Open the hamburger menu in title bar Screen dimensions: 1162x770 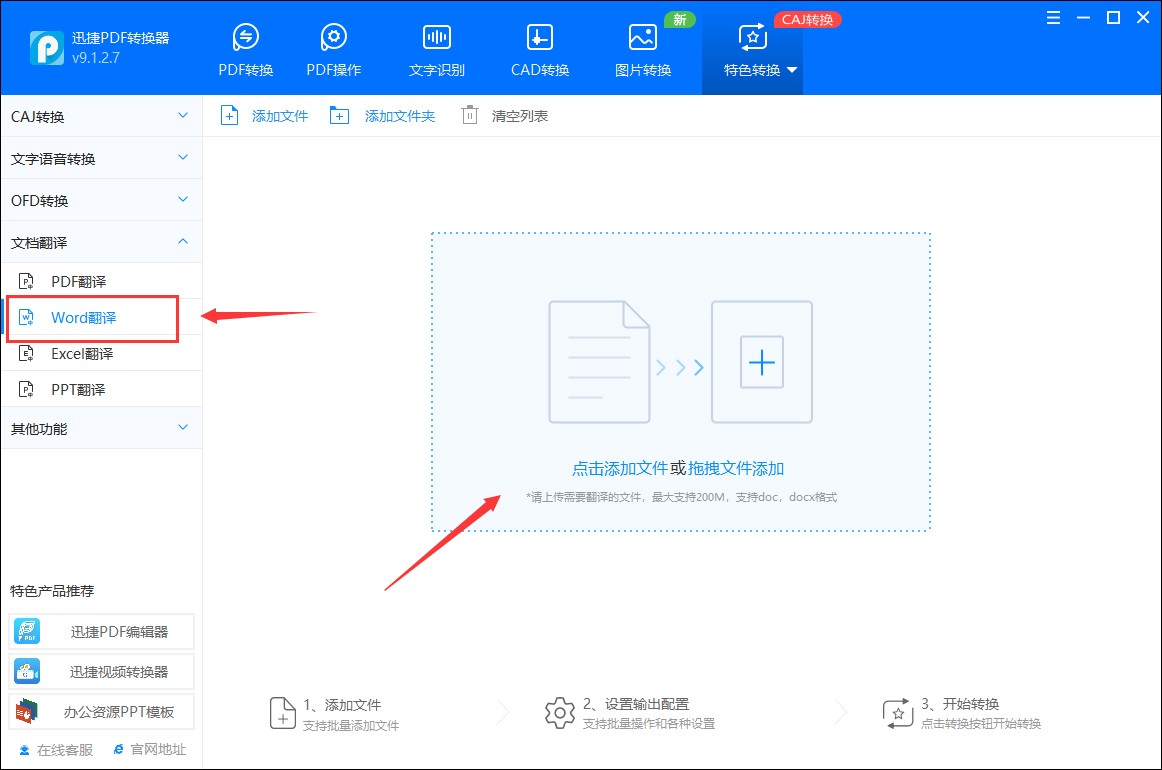[1053, 18]
